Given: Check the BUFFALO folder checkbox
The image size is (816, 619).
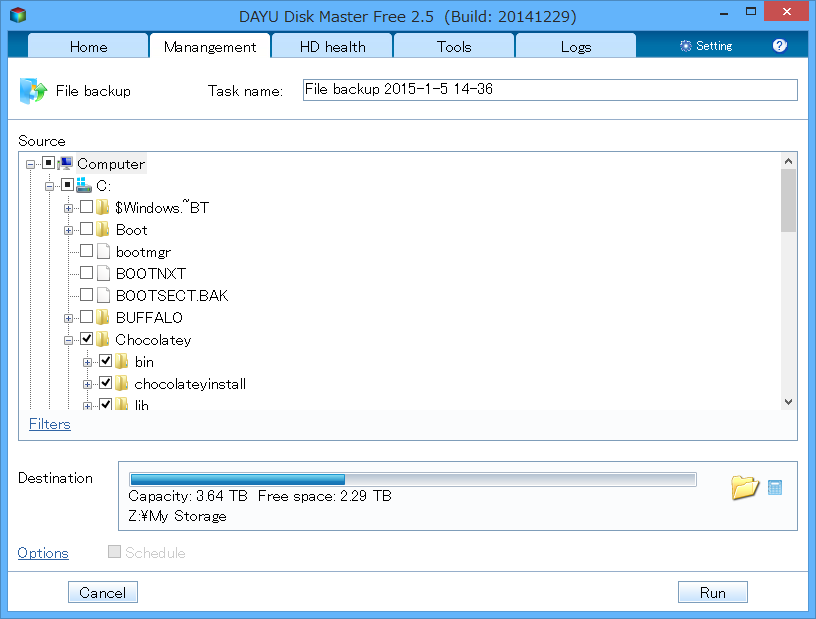Looking at the screenshot, I should 86,317.
